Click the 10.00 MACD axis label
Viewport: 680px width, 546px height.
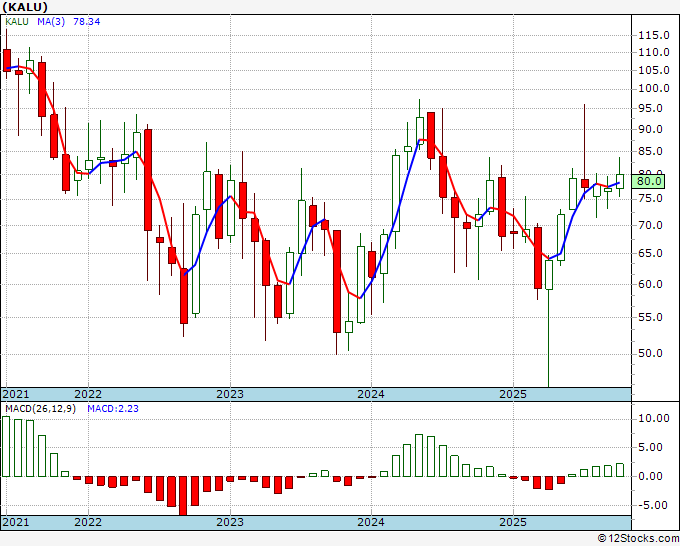[x=654, y=418]
